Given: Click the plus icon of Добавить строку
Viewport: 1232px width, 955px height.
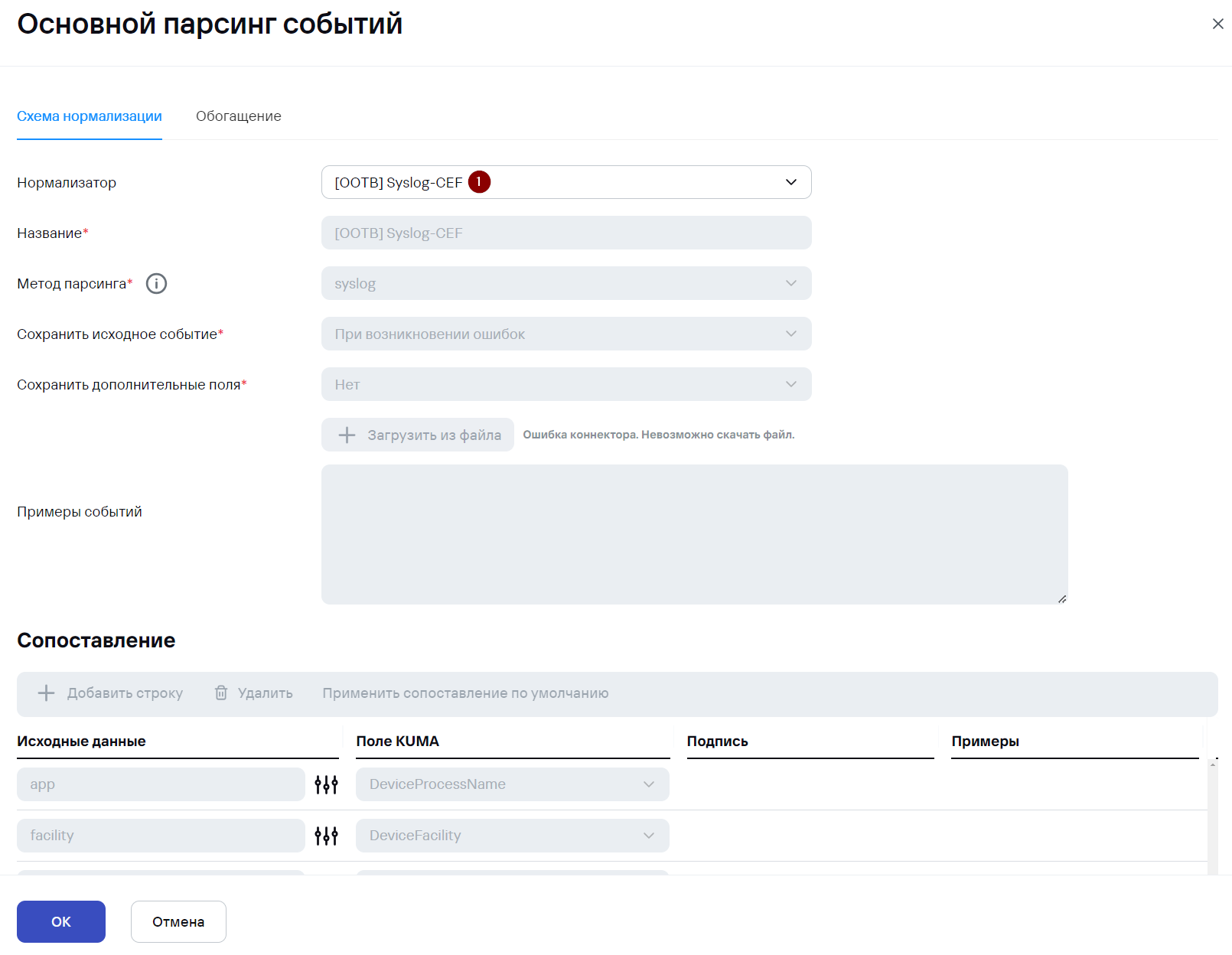Looking at the screenshot, I should point(47,693).
